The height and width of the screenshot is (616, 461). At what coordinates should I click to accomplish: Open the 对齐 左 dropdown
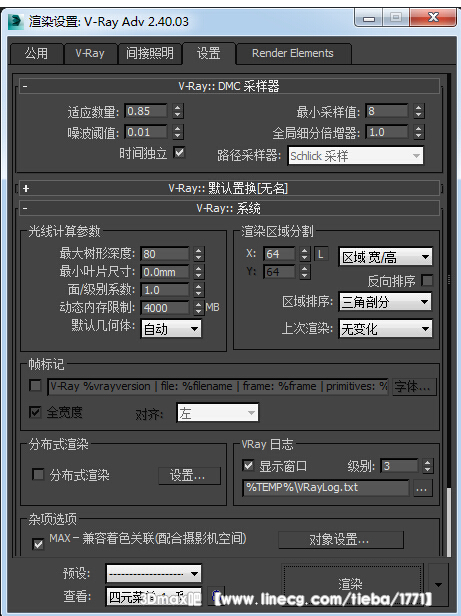[x=218, y=412]
